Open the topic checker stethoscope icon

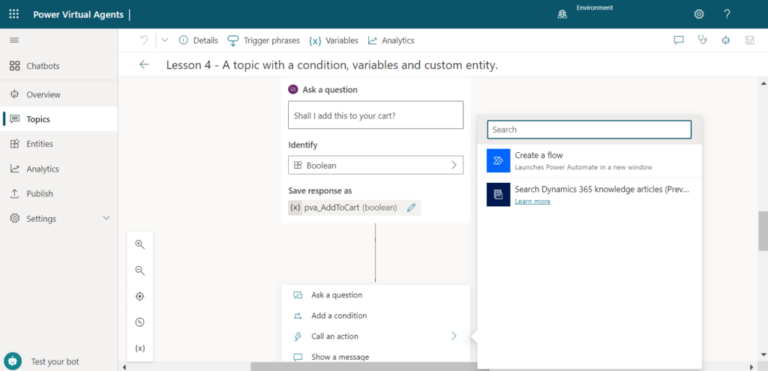click(703, 40)
